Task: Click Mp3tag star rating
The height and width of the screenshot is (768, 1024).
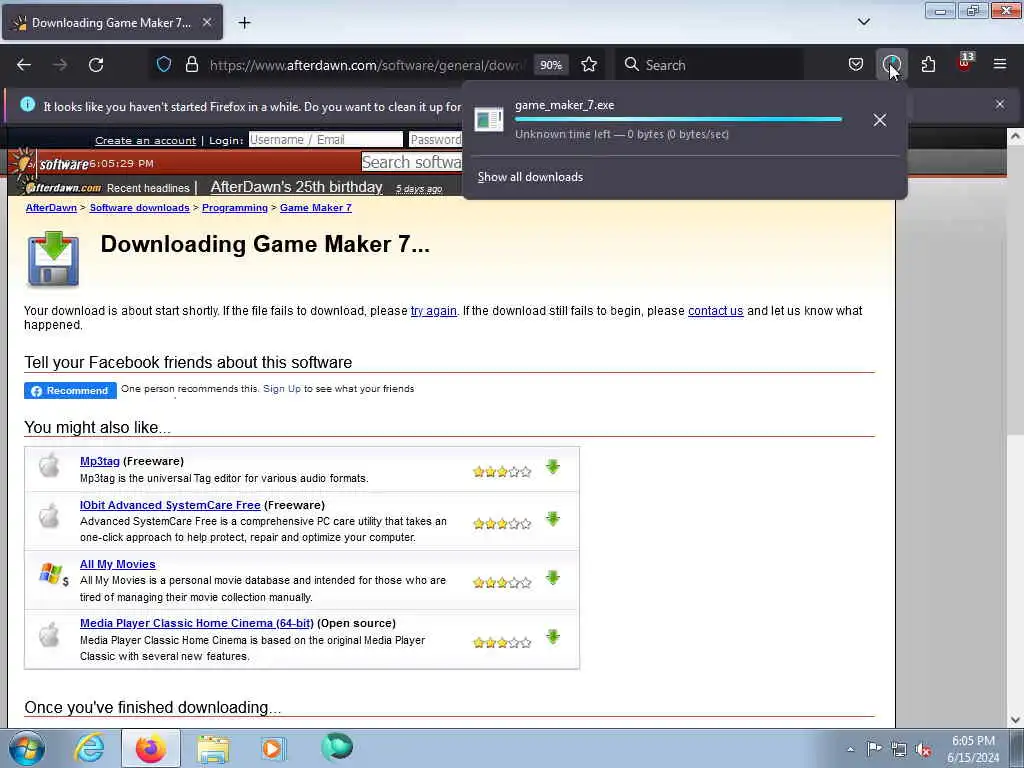Action: pyautogui.click(x=502, y=472)
